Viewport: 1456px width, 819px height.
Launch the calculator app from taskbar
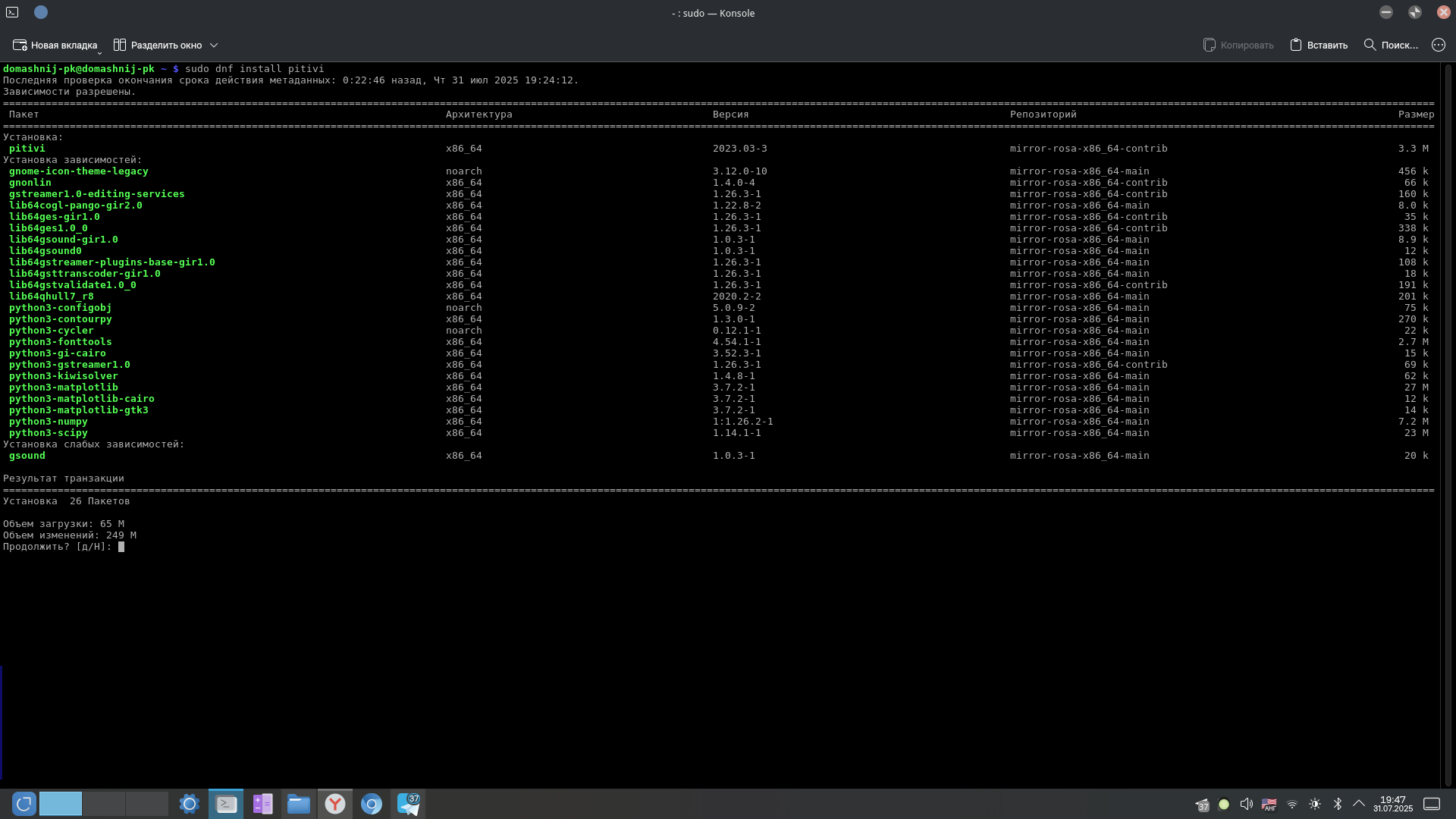262,804
